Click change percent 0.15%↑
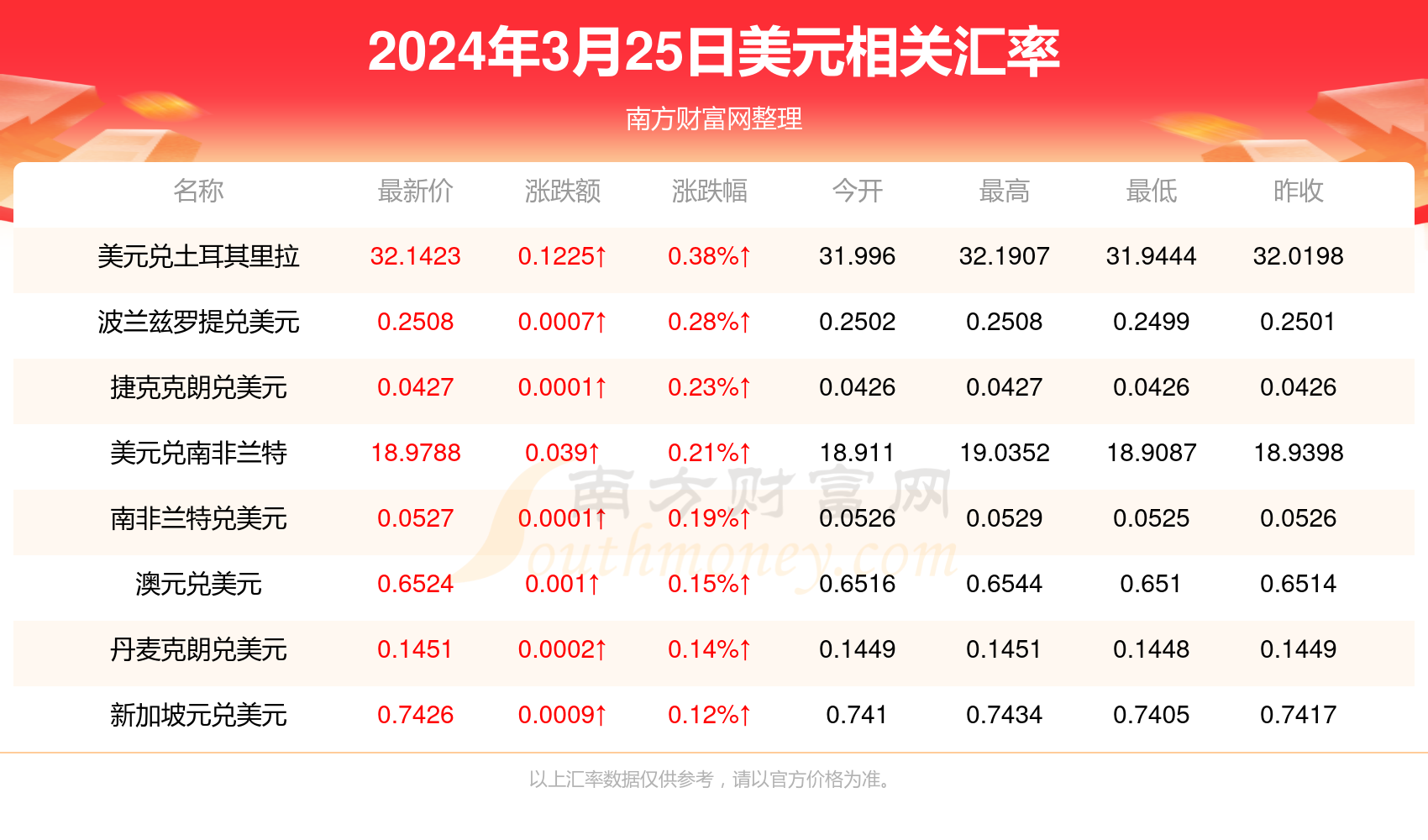The width and height of the screenshot is (1428, 840). (x=709, y=584)
